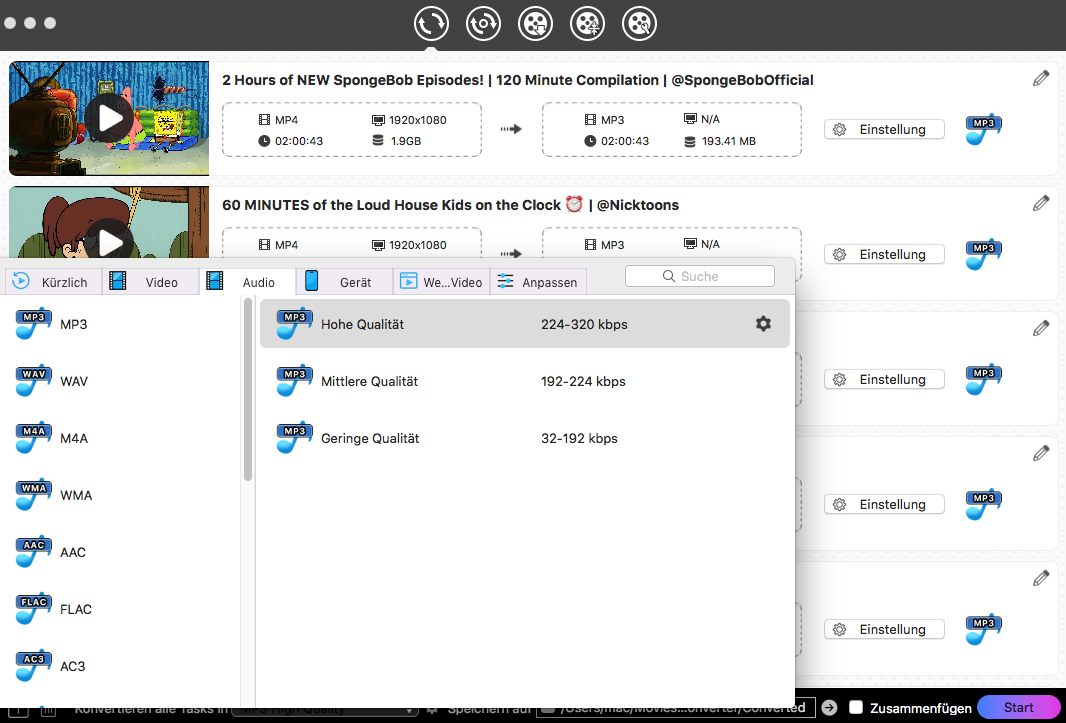Open MP3 output format icon for SpongeBob video

[983, 129]
